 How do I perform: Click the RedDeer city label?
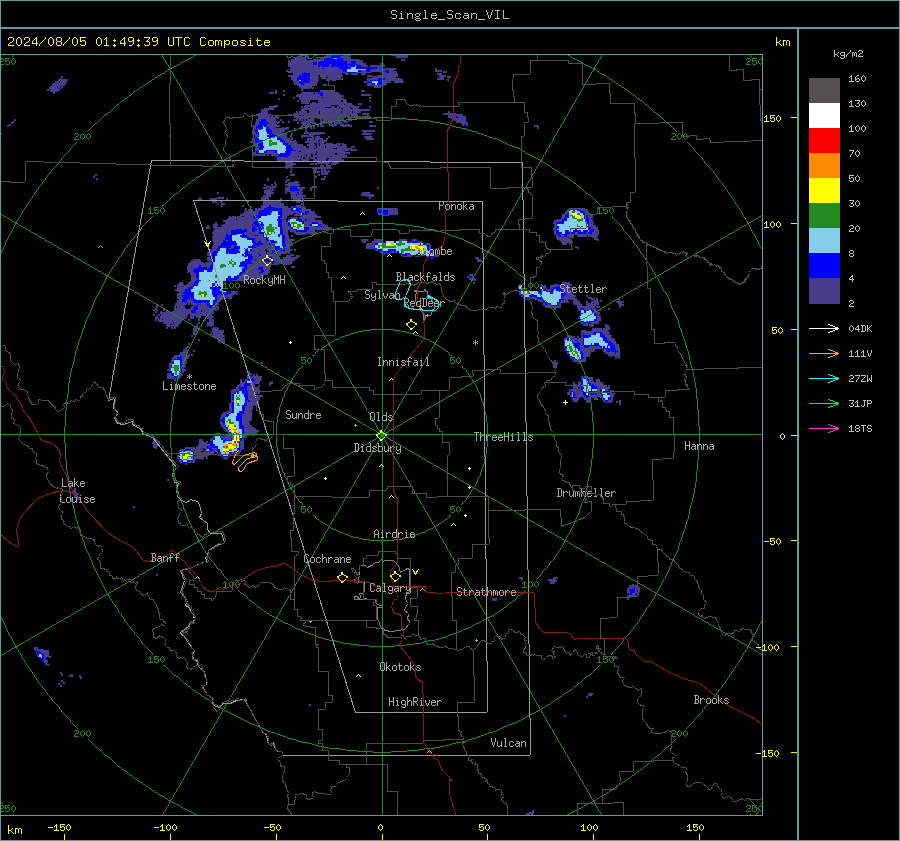pos(424,303)
